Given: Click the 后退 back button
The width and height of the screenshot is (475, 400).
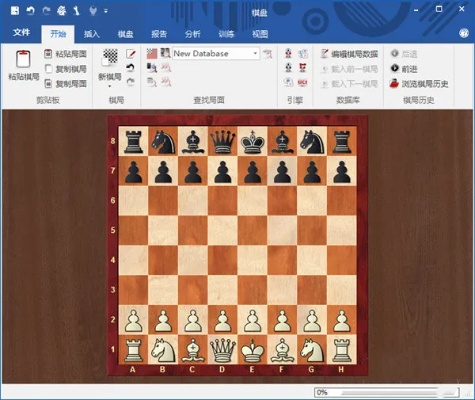Looking at the screenshot, I should tap(404, 54).
